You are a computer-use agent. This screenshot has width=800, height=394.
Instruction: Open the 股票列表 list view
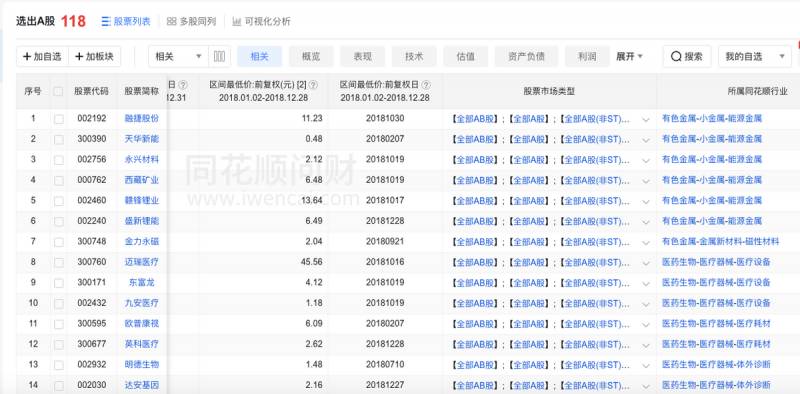126,21
